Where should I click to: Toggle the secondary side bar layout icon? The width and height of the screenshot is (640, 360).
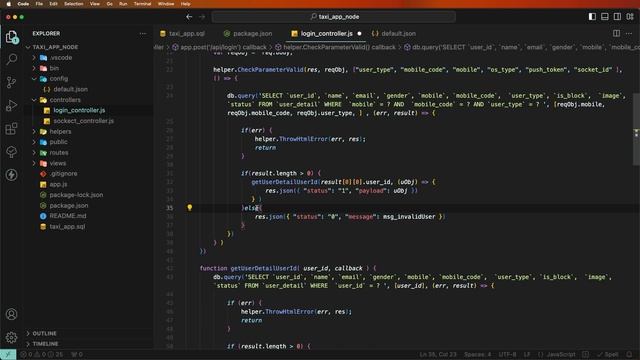tap(617, 17)
